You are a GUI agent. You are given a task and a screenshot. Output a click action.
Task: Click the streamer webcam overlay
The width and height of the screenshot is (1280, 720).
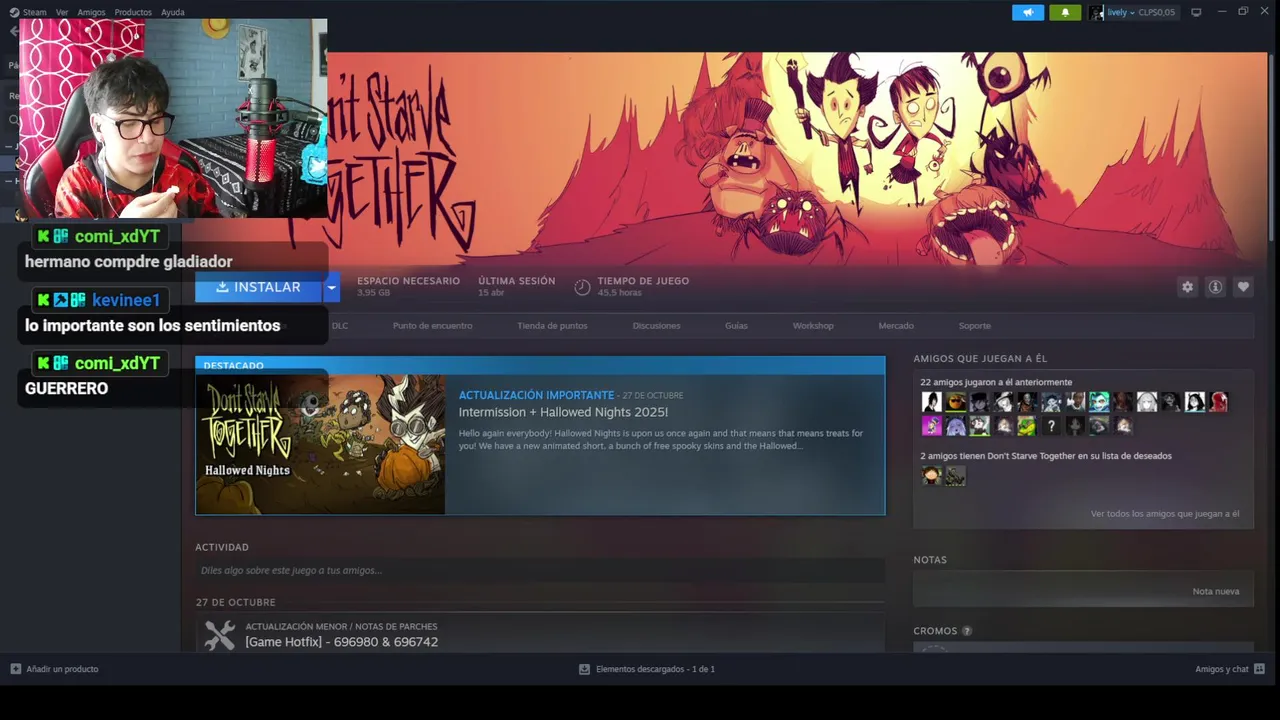coord(173,118)
